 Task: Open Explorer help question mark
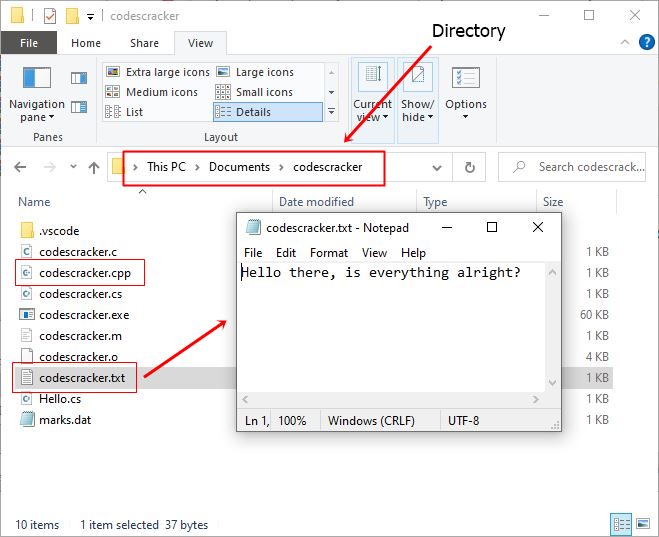tap(646, 42)
